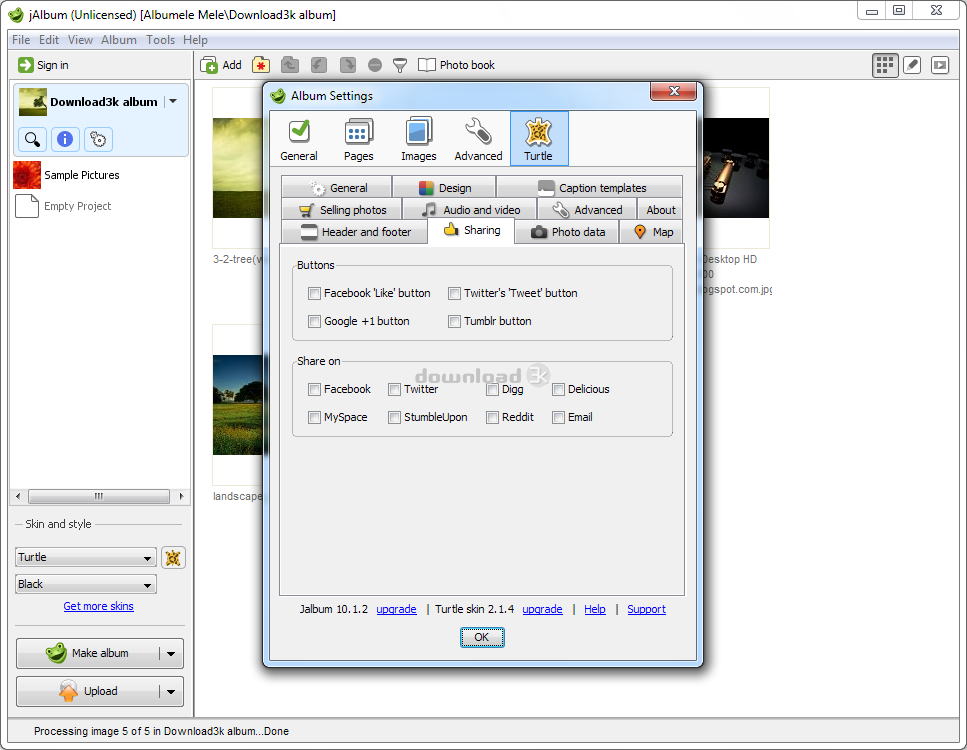
Task: Click the search magnifier under Download3k album
Action: (32, 139)
